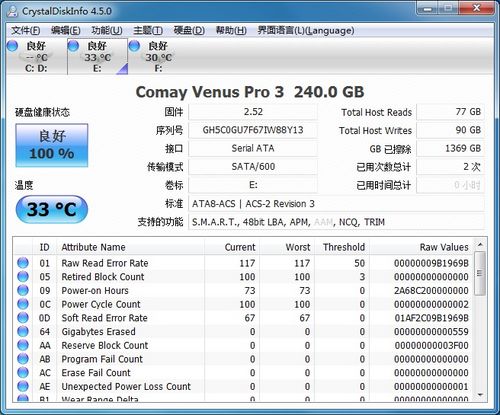
Task: Click the C: D: disk status orb
Action: 12,46
